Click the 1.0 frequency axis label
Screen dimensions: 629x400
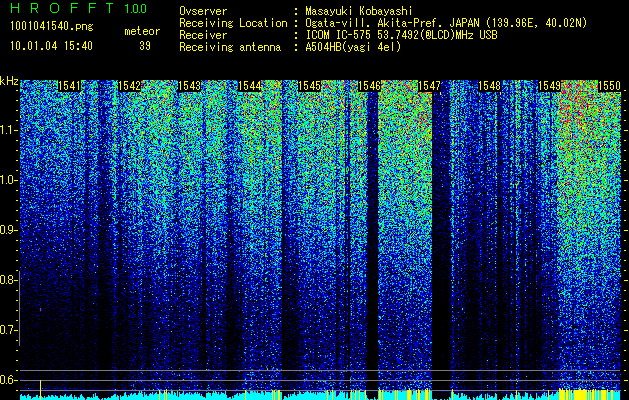9,180
